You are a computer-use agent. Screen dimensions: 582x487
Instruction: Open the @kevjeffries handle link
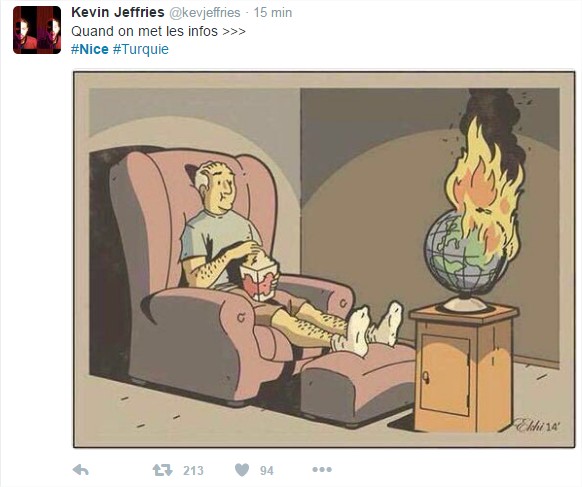[205, 13]
